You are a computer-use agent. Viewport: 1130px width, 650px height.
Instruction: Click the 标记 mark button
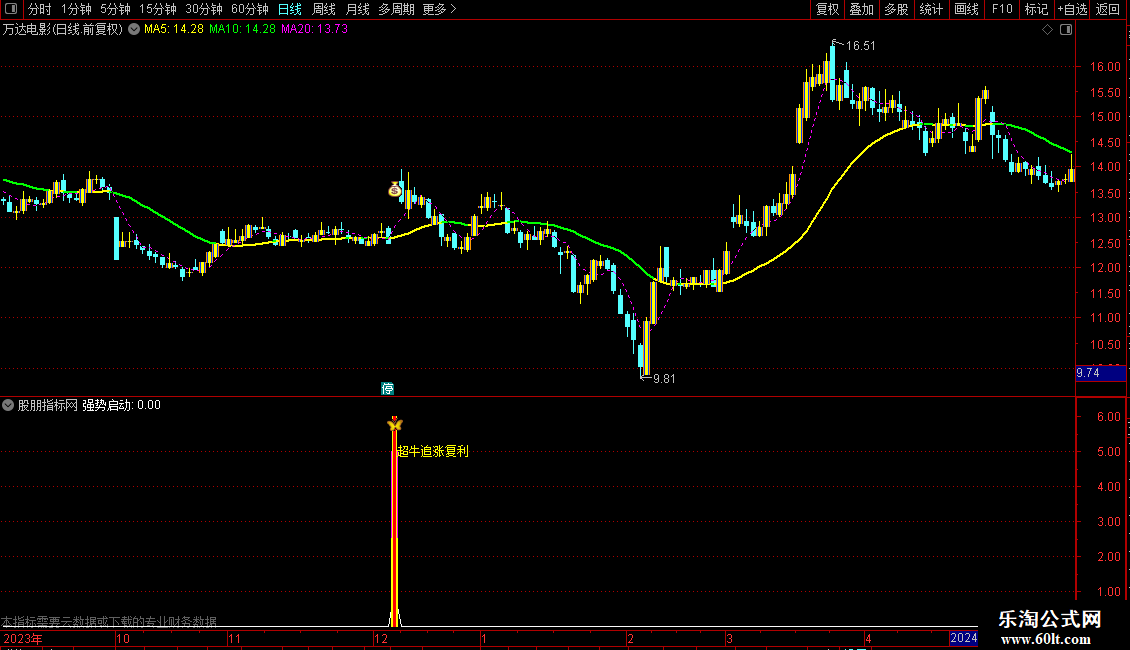(1036, 9)
